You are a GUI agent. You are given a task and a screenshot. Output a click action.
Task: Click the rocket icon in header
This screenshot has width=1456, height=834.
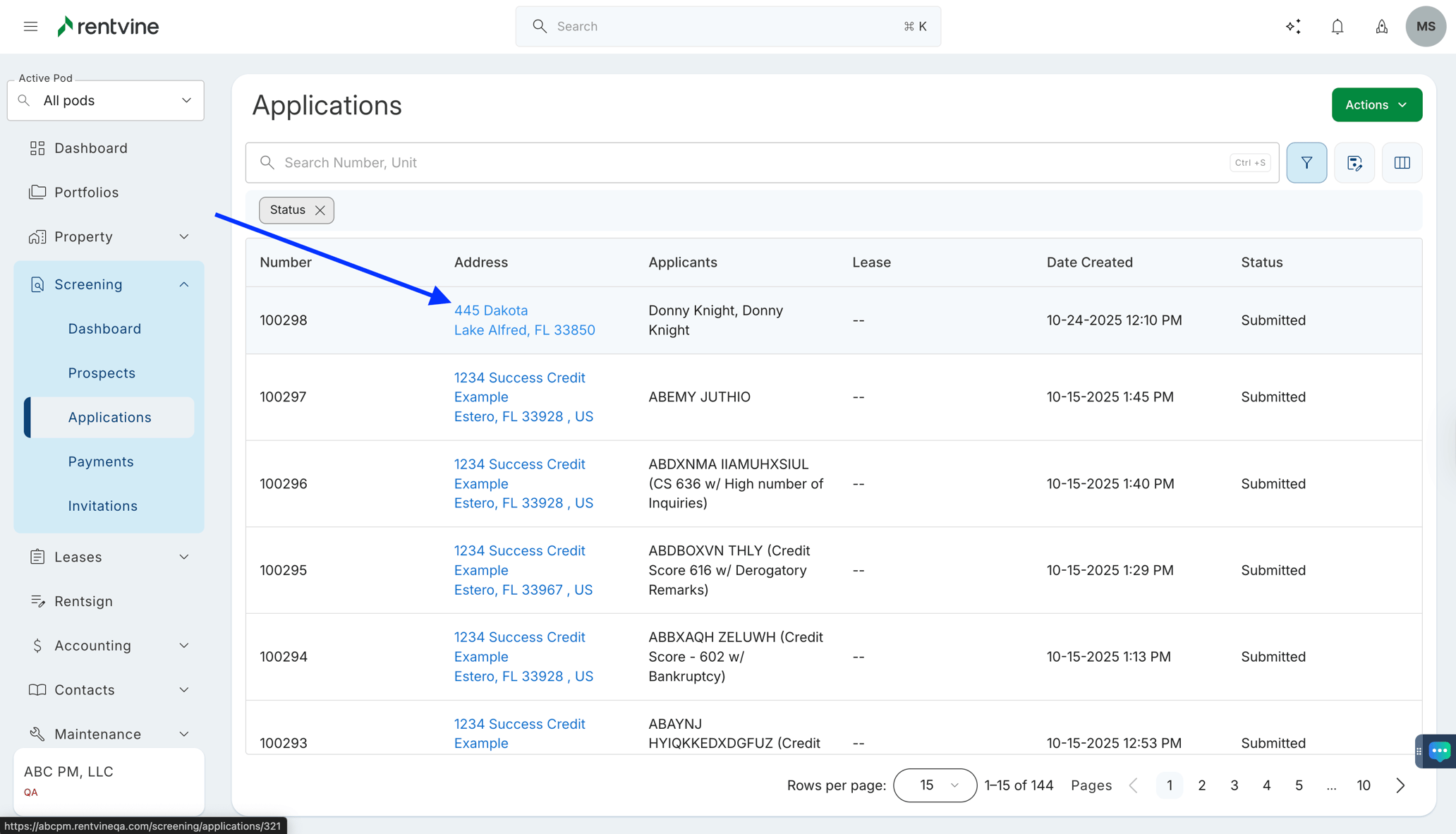pyautogui.click(x=1381, y=27)
